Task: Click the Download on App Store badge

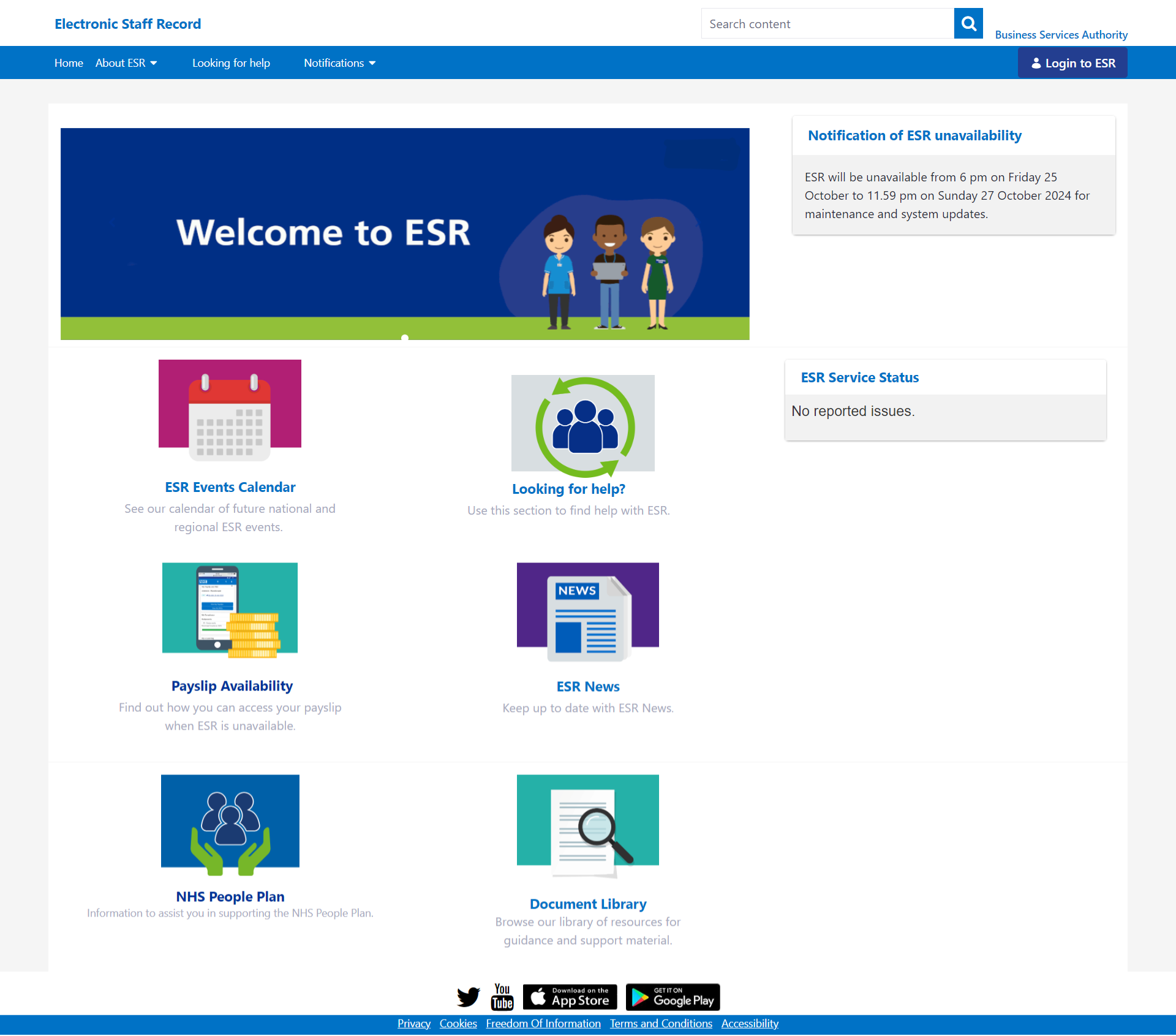Action: click(x=570, y=997)
